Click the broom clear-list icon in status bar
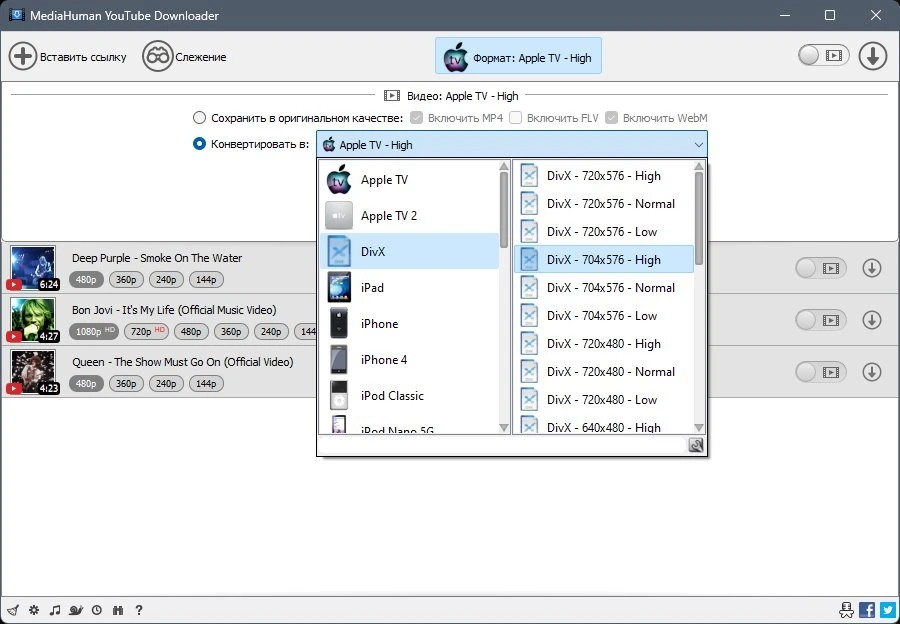The width and height of the screenshot is (900, 624). 13,610
